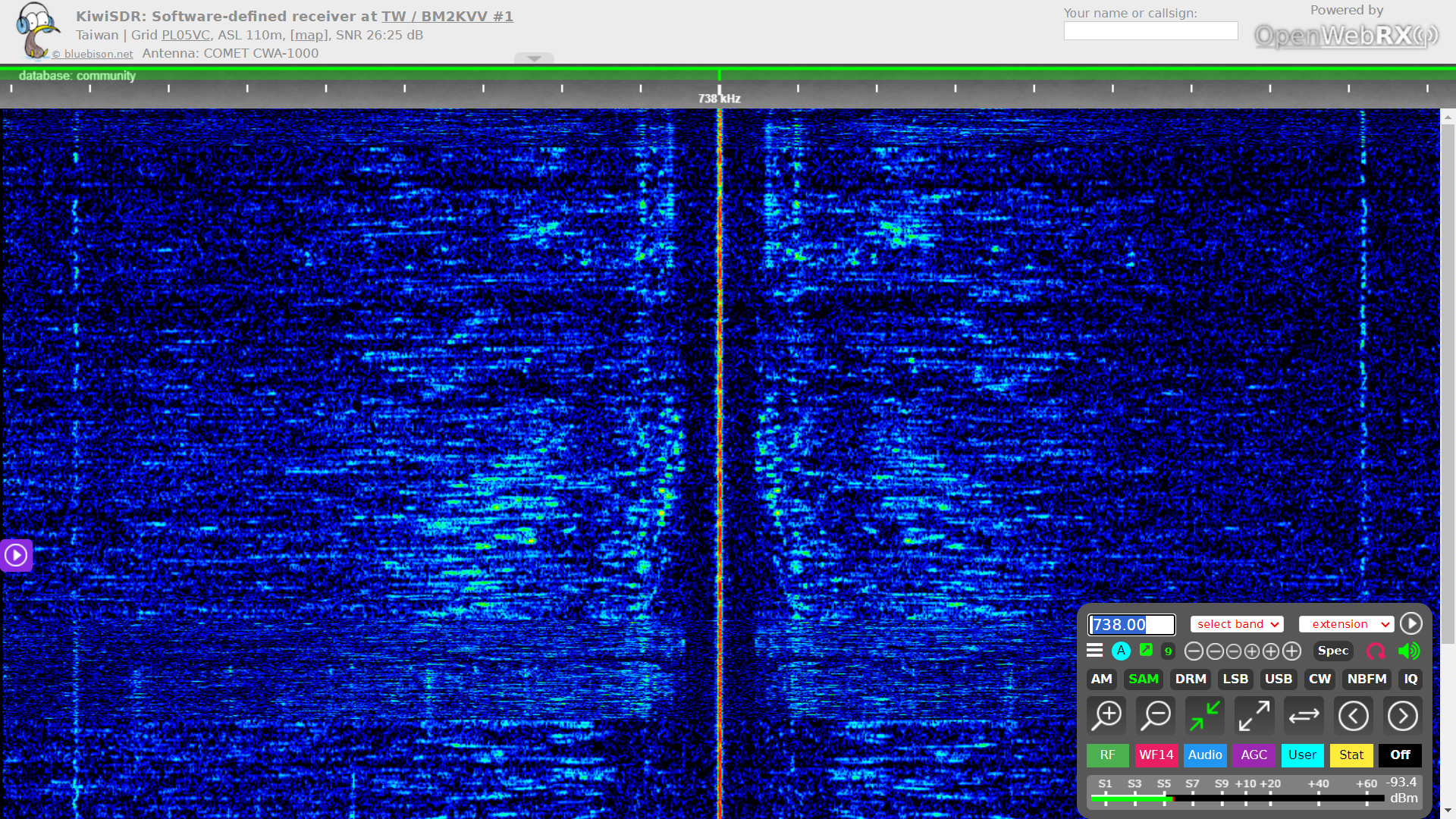This screenshot has width=1456, height=819.
Task: Open the select band dropdown
Action: coord(1237,624)
